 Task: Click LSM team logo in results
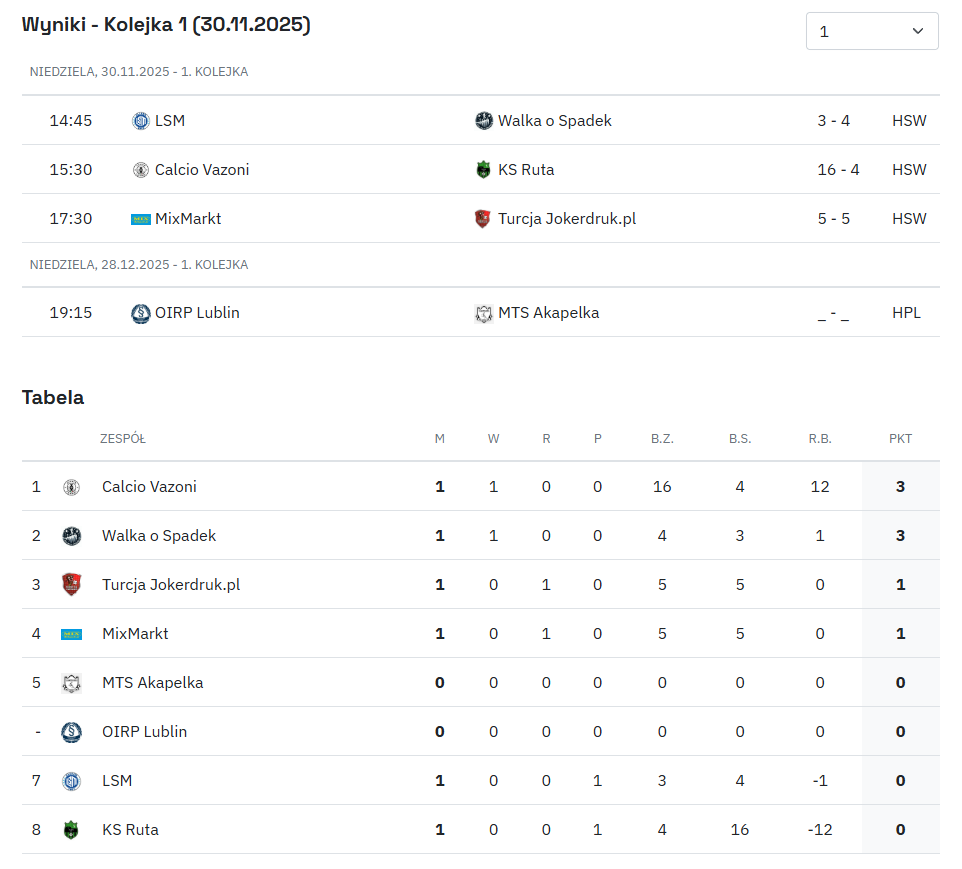click(140, 121)
